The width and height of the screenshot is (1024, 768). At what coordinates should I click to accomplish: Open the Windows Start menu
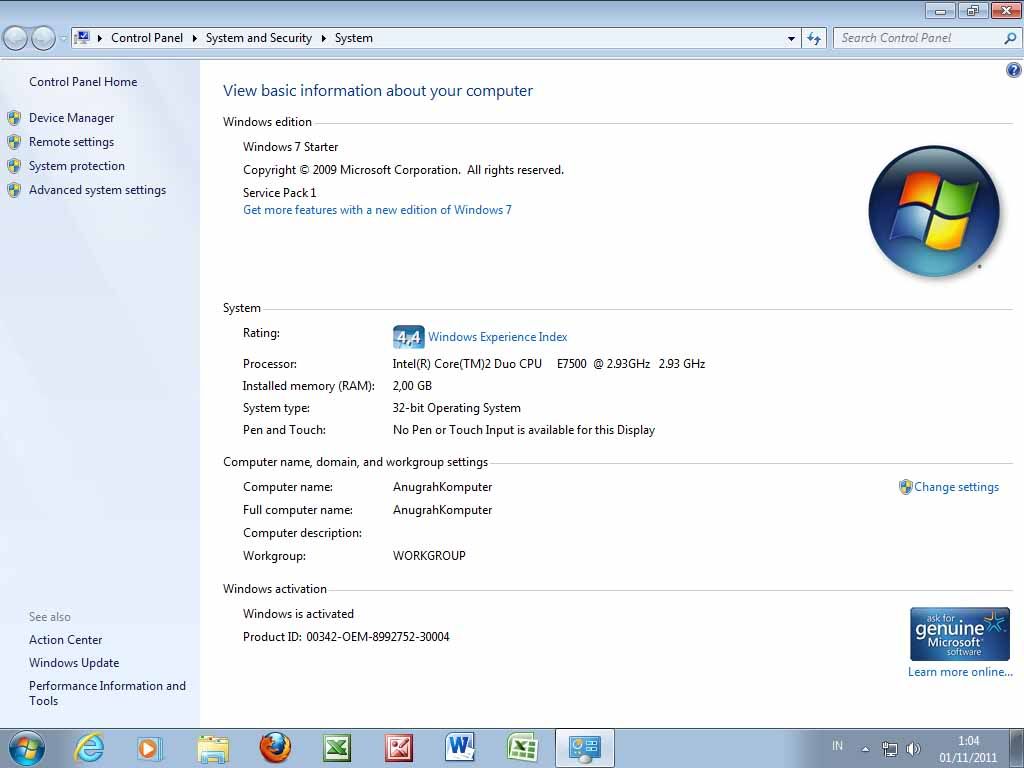tap(26, 748)
